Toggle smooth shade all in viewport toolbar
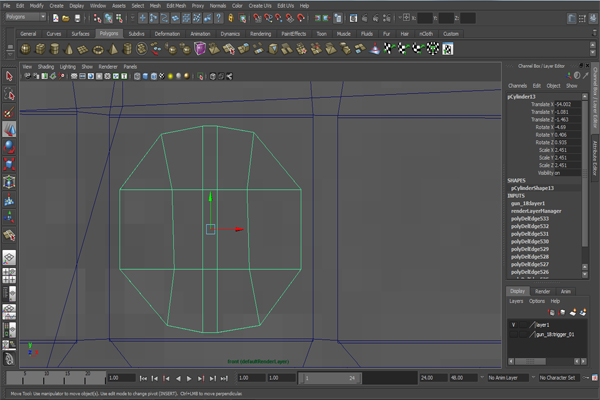This screenshot has width=600, height=400. (x=145, y=76)
